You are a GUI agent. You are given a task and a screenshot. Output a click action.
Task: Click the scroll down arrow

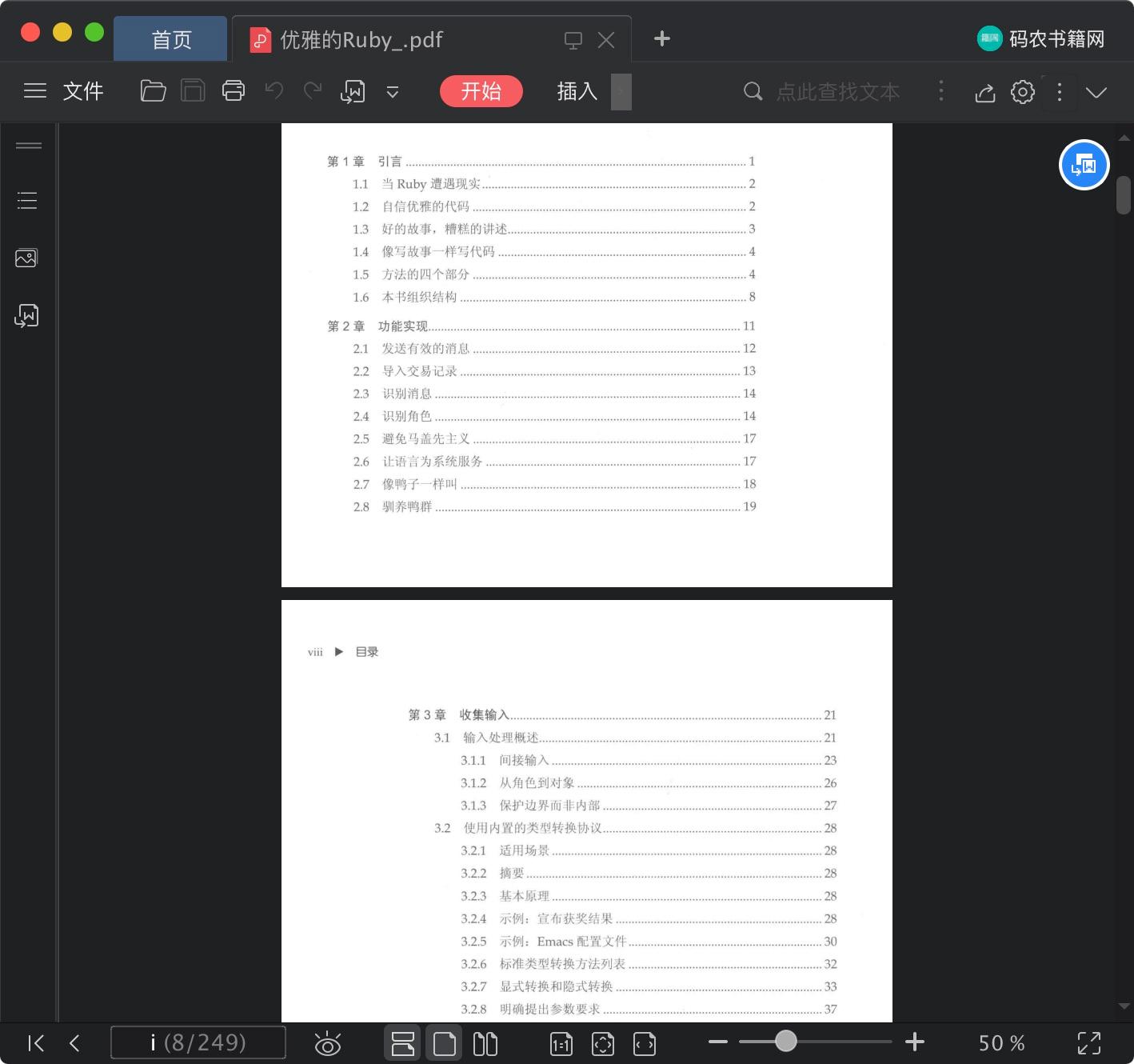coord(1124,1006)
